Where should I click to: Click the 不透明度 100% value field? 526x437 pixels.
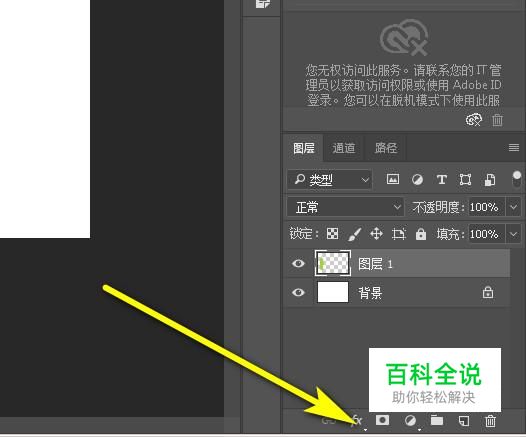[x=486, y=207]
